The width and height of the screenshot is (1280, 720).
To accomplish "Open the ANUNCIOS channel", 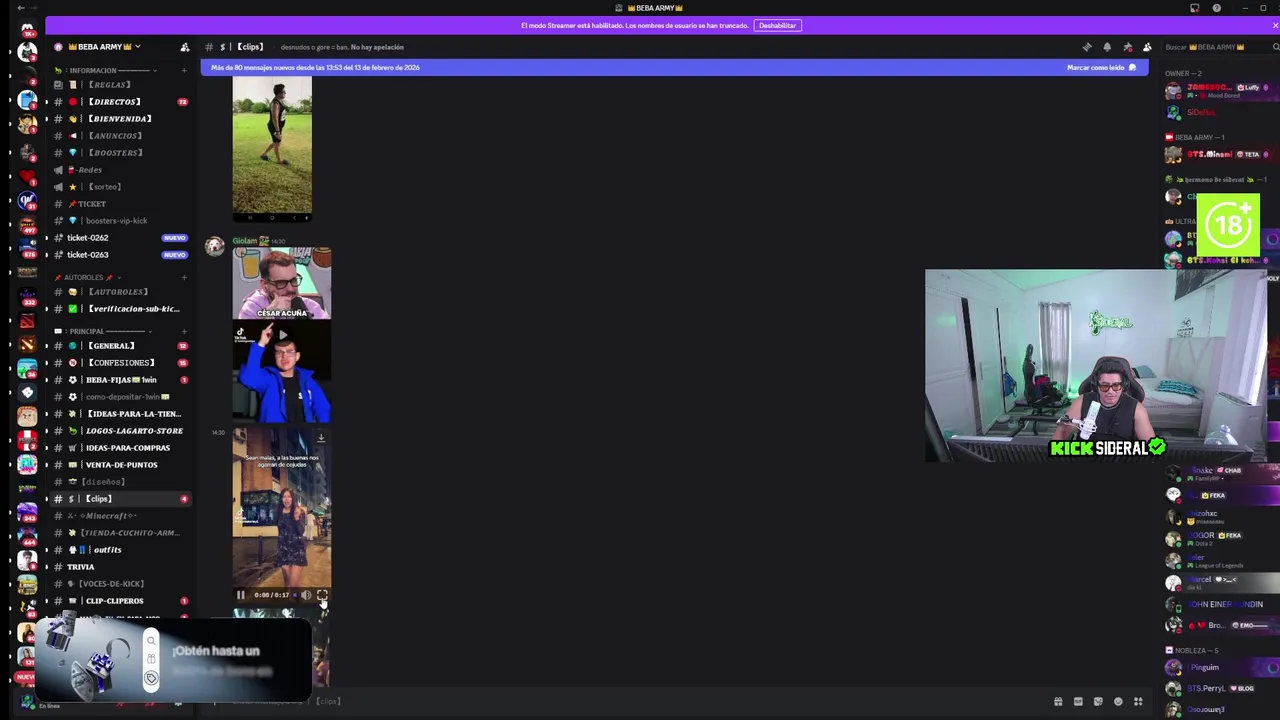I will pyautogui.click(x=120, y=136).
